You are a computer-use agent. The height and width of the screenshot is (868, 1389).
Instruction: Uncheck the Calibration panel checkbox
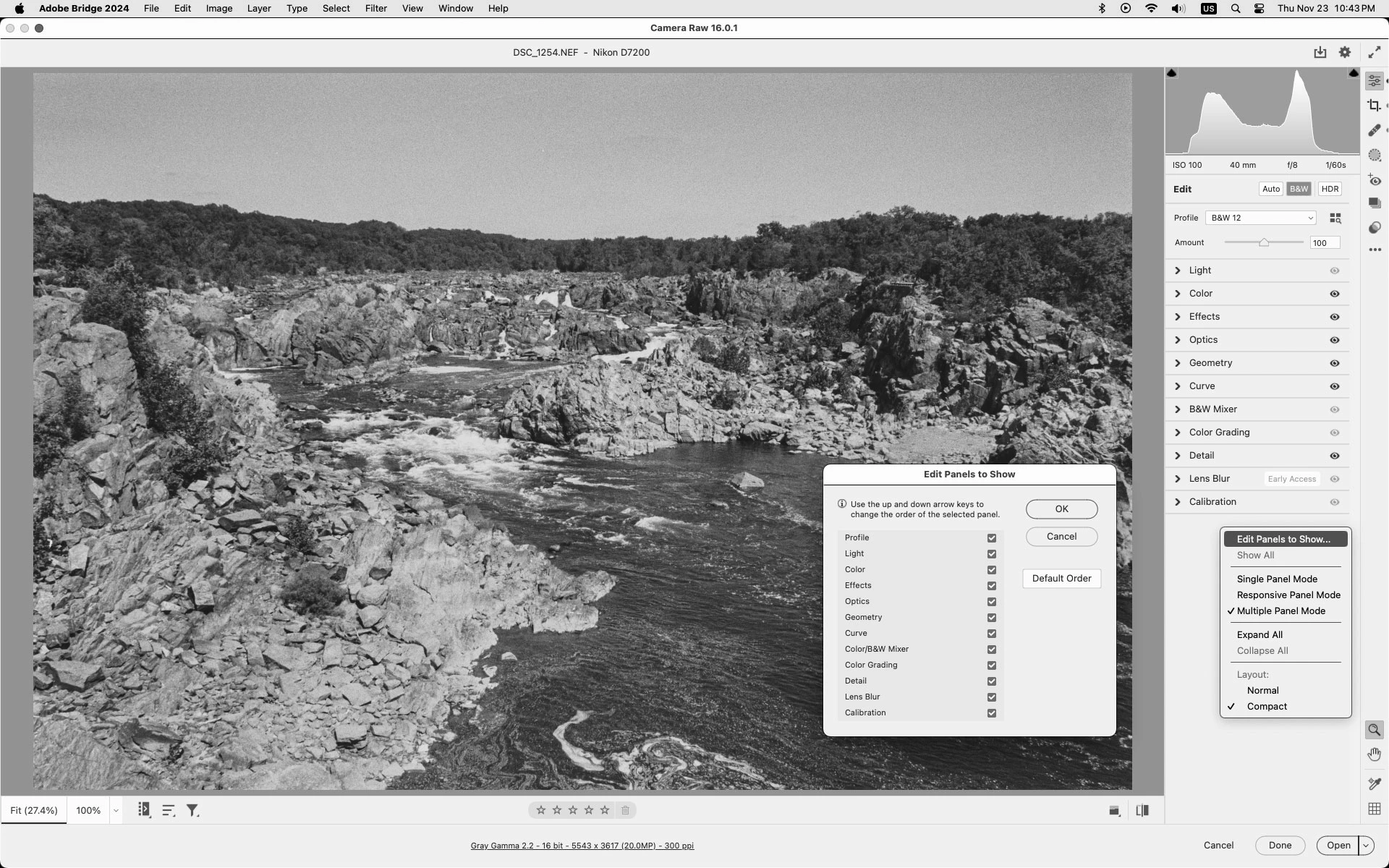coord(991,713)
